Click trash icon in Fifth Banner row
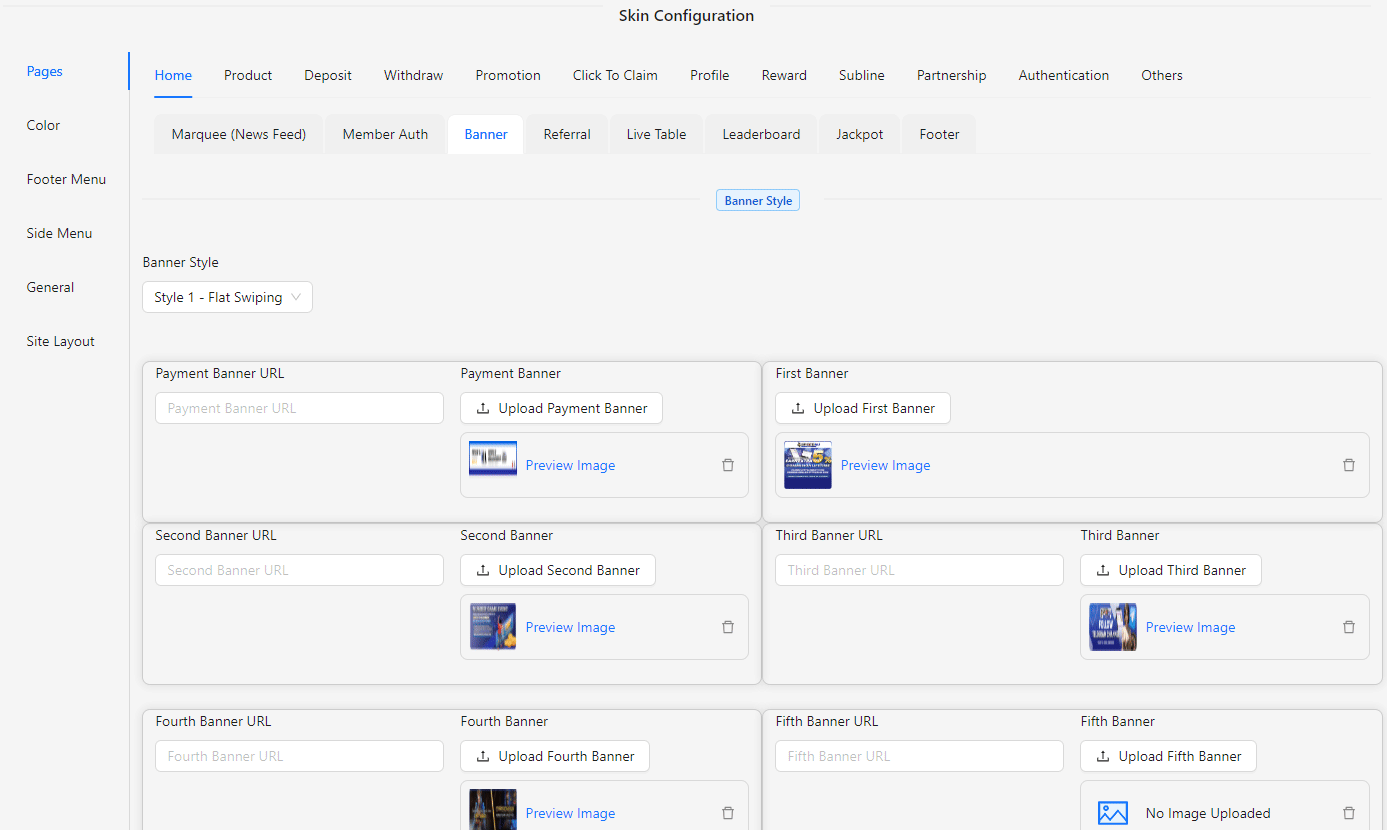Viewport: 1387px width, 830px height. tap(1349, 813)
